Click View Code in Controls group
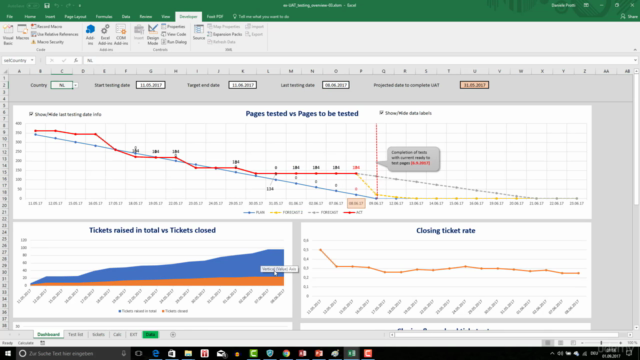This screenshot has height=360, width=640. (x=173, y=34)
